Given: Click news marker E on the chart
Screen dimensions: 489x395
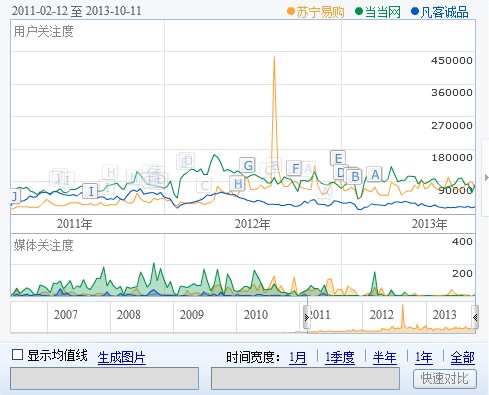Looking at the screenshot, I should coord(338,158).
